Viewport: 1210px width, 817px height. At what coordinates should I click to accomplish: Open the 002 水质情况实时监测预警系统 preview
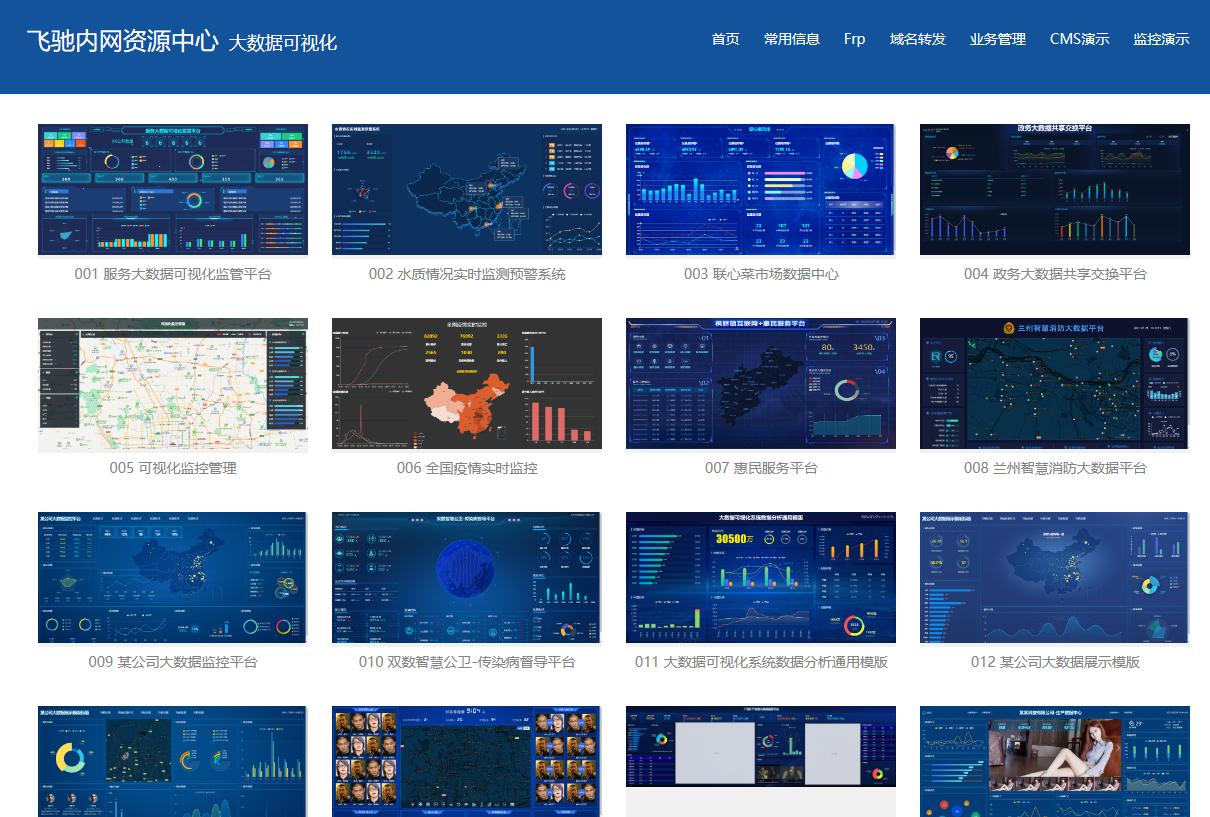point(466,189)
